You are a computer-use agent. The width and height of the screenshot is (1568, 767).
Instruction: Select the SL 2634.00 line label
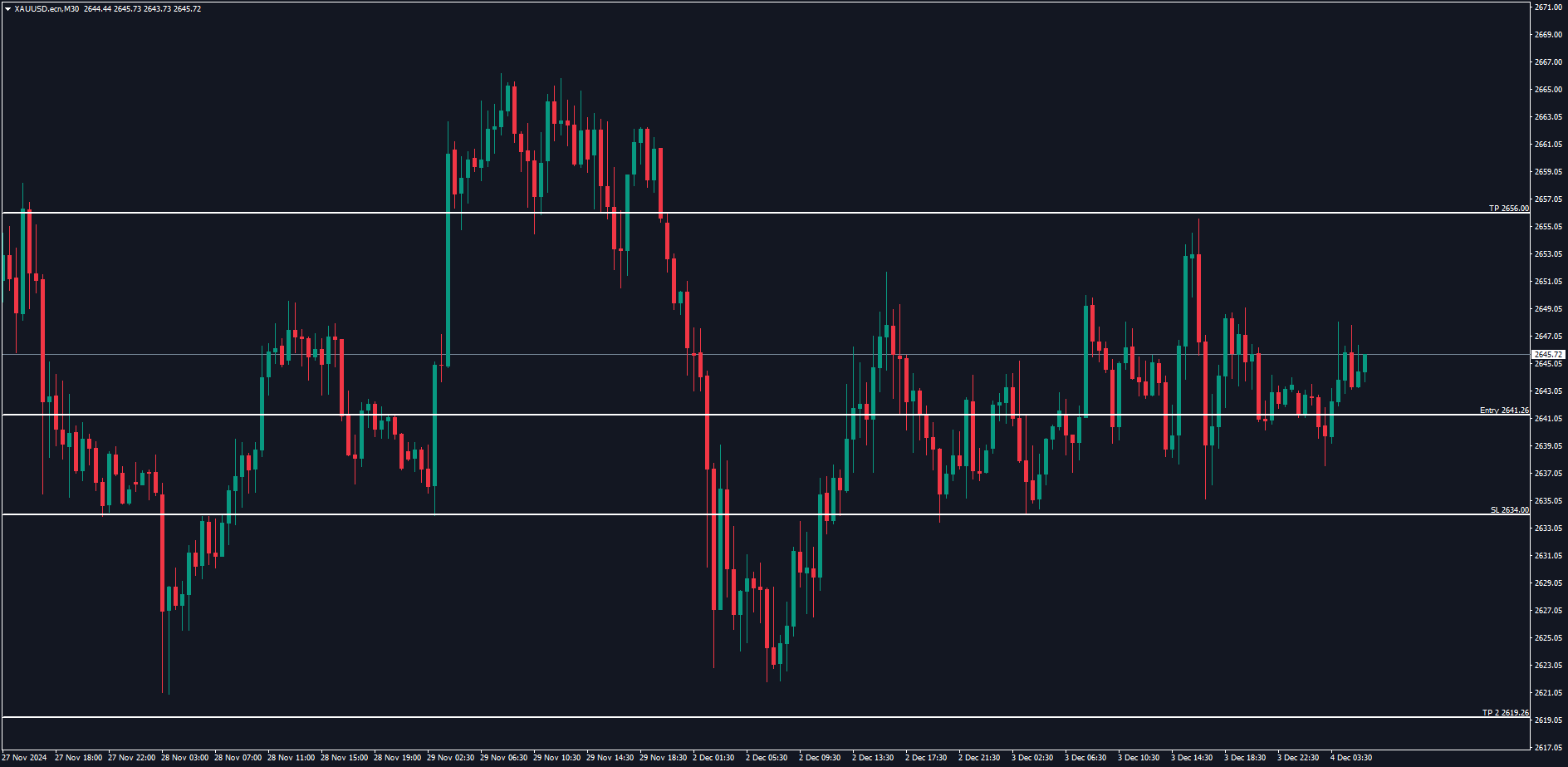[x=1509, y=510]
